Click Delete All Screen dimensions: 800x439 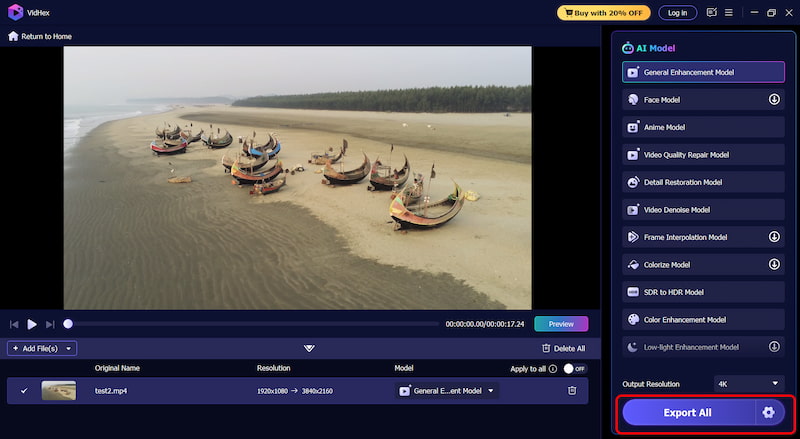[x=563, y=349]
